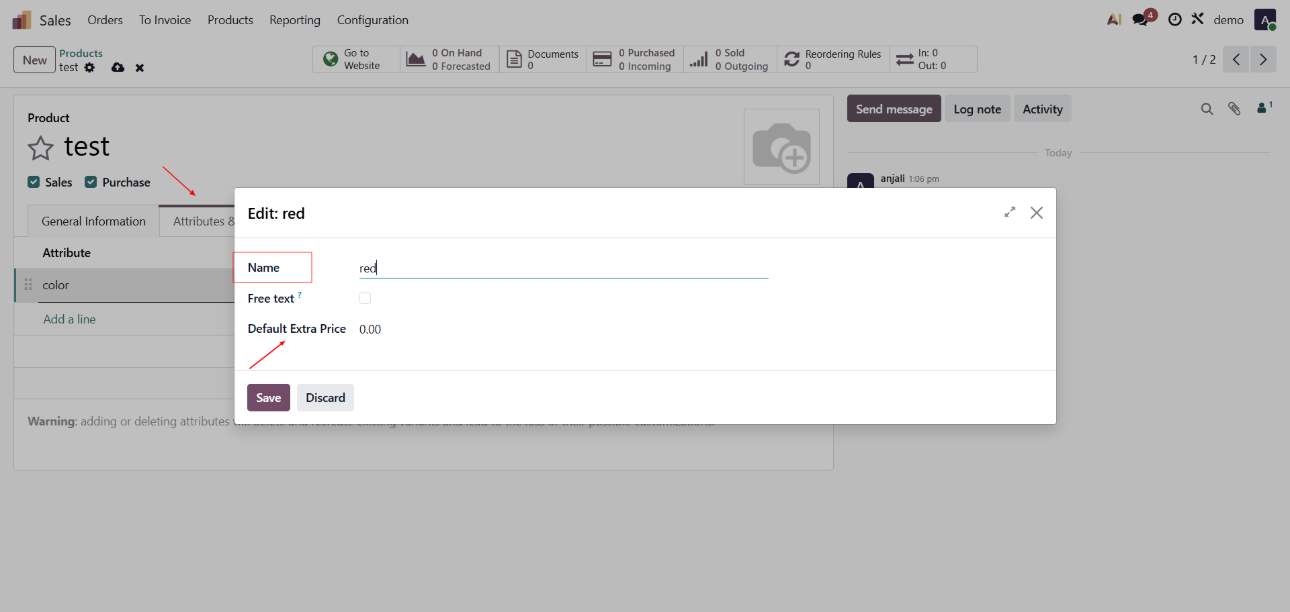Click the Name input field
This screenshot has height=612, width=1290.
pos(563,268)
